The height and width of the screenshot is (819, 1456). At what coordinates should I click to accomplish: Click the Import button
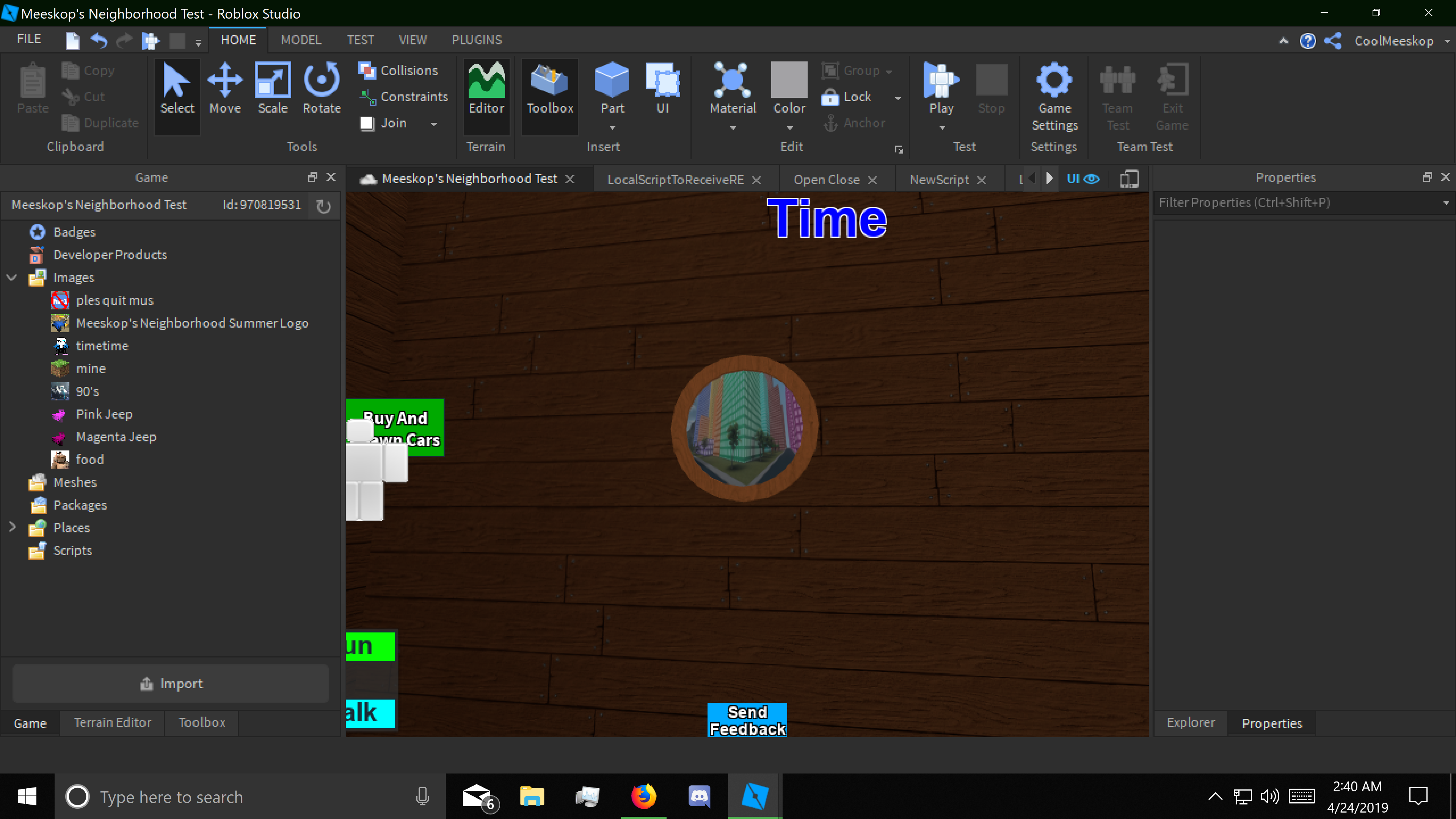pos(171,683)
